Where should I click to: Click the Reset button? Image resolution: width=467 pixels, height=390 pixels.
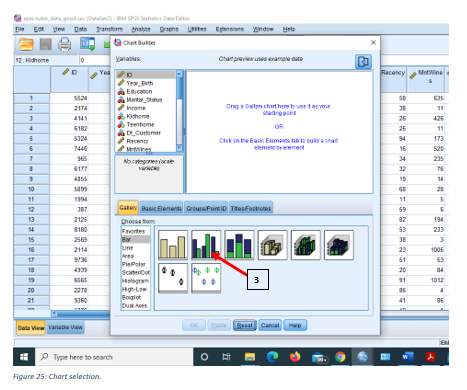[245, 325]
